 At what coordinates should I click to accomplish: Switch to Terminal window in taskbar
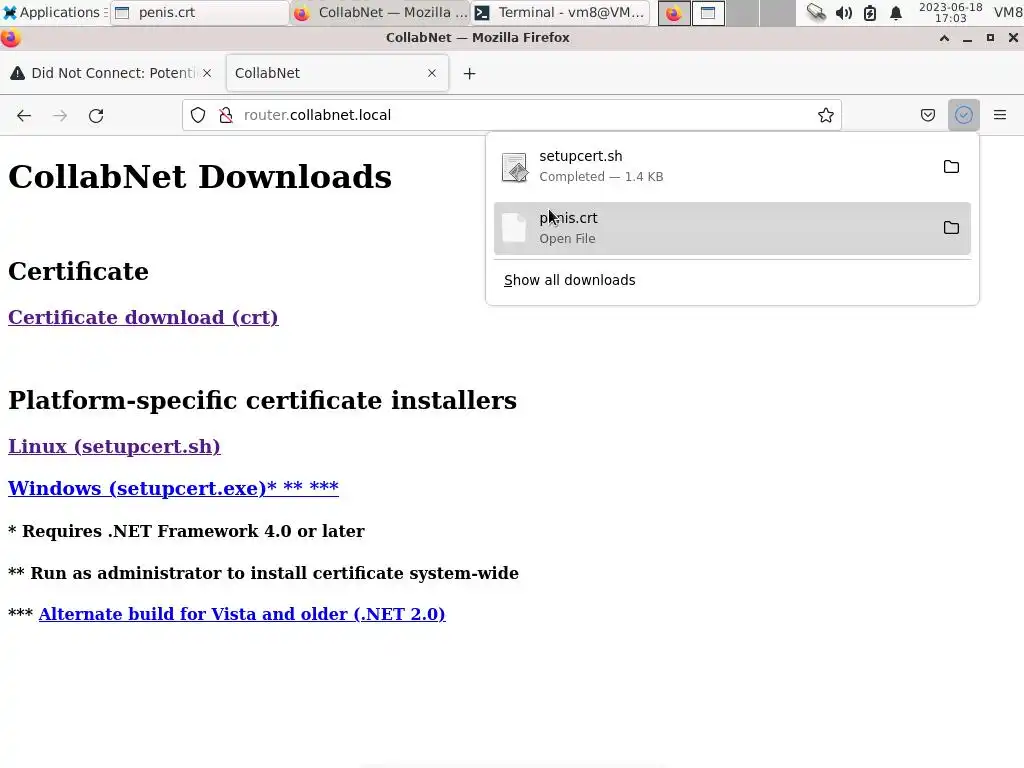click(561, 12)
